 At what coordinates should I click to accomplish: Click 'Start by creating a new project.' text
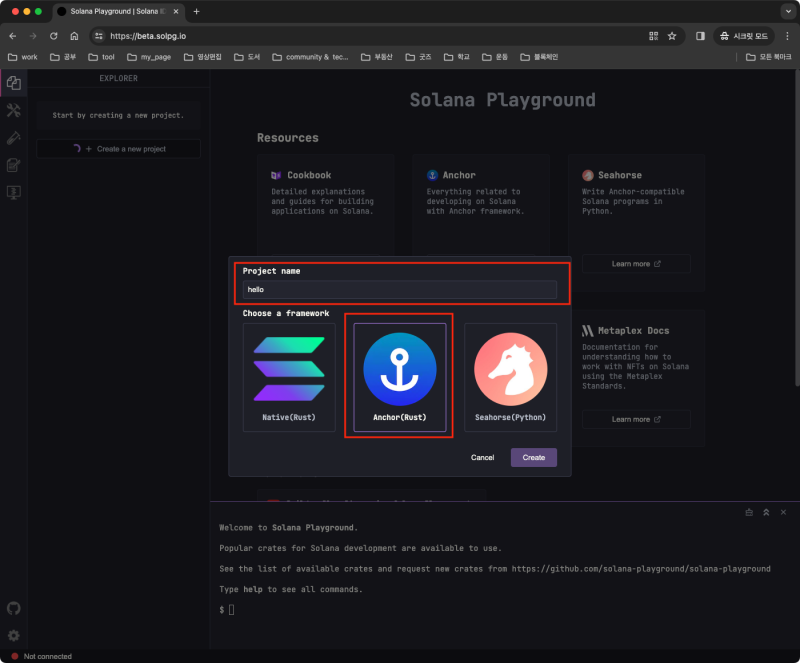pyautogui.click(x=118, y=115)
